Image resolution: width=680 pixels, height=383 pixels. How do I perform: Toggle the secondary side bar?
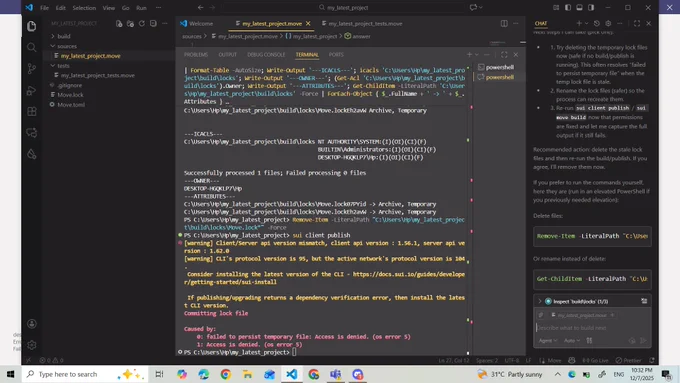pos(591,7)
